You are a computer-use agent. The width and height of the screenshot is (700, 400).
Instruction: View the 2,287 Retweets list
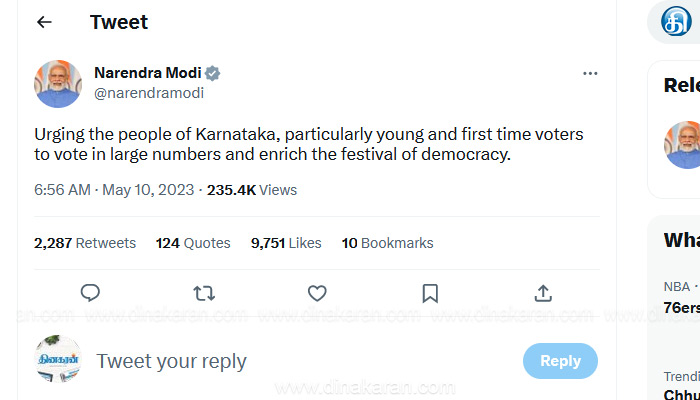(x=85, y=243)
